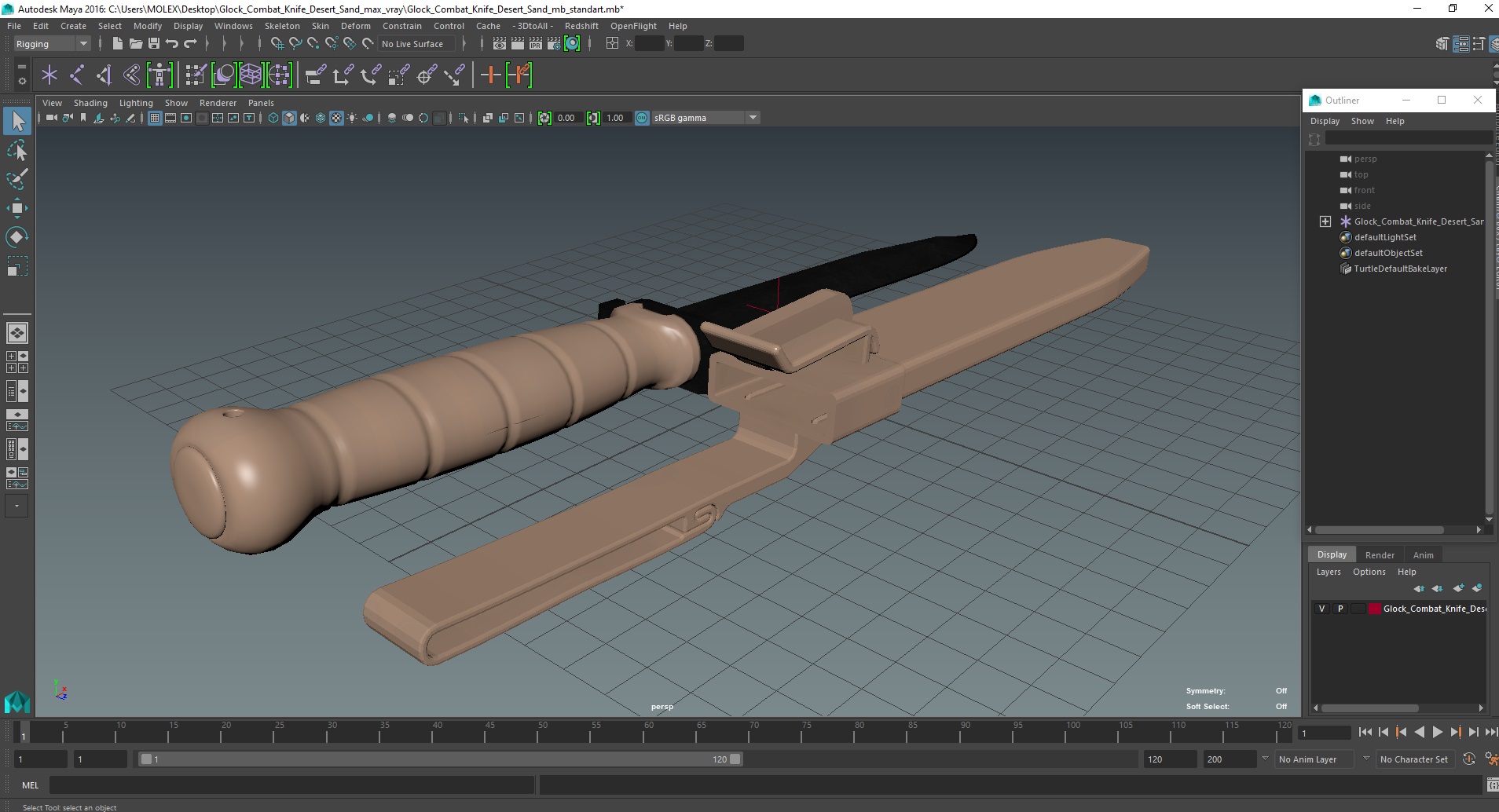The width and height of the screenshot is (1499, 812).
Task: Expand Glock_Combat_Knife_Desert_Sand node in Outliner
Action: tap(1325, 221)
